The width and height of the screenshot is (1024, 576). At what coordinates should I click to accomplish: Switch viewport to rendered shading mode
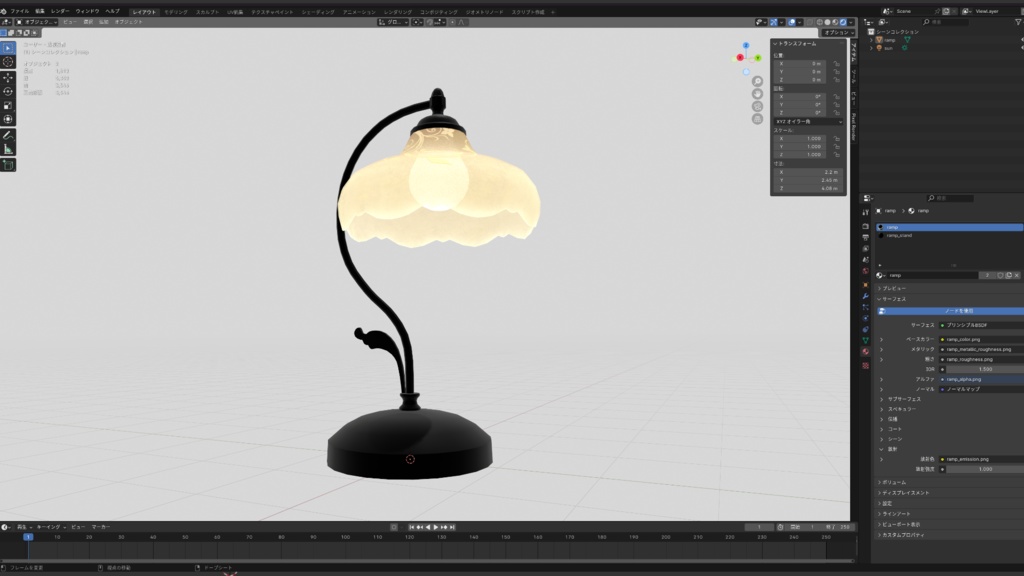(x=843, y=20)
